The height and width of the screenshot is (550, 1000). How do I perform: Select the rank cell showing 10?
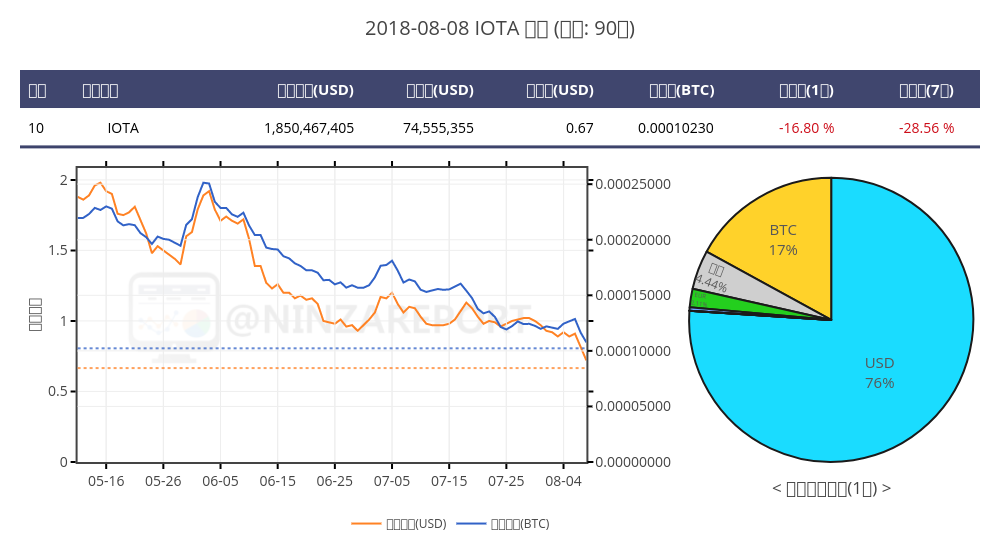[36, 128]
